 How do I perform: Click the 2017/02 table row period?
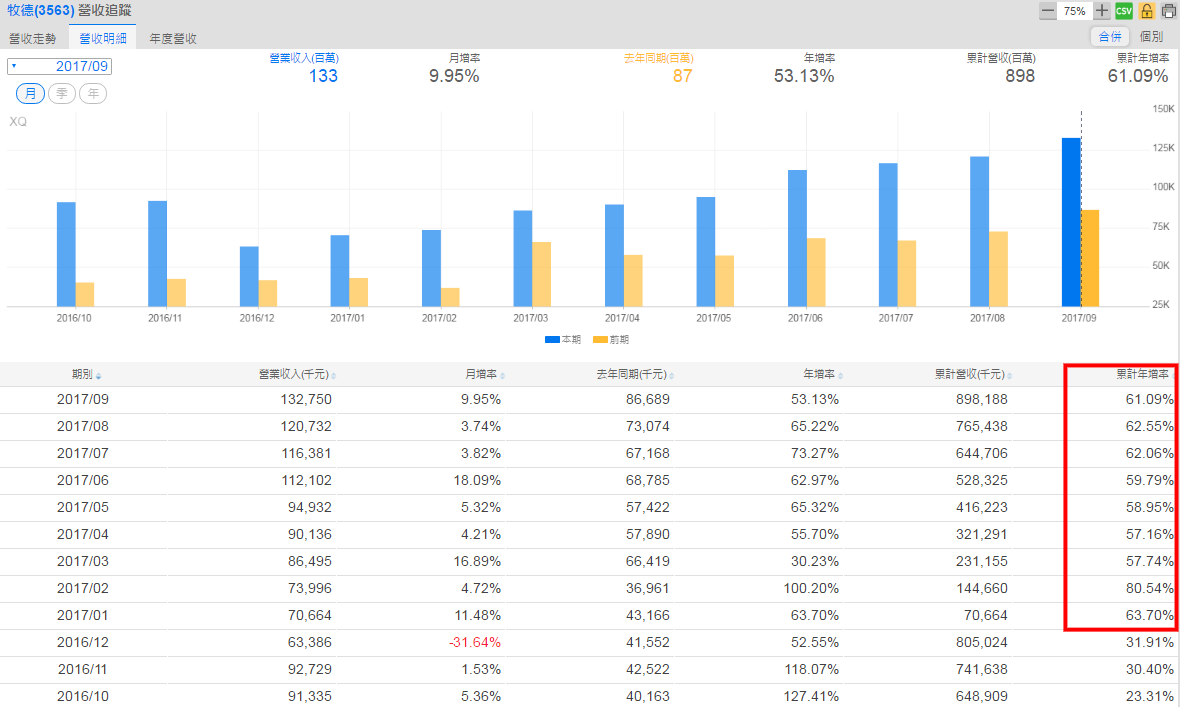point(83,589)
